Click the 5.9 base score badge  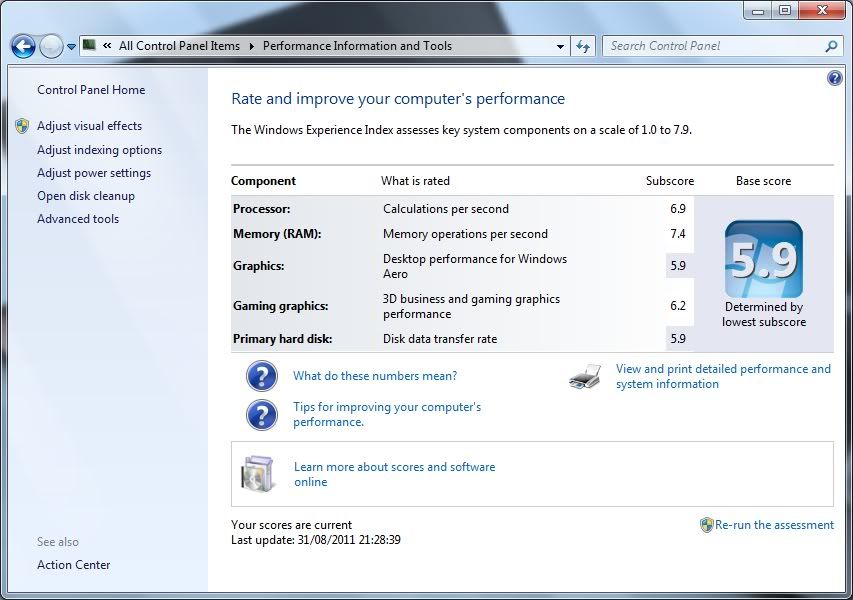pyautogui.click(x=764, y=259)
